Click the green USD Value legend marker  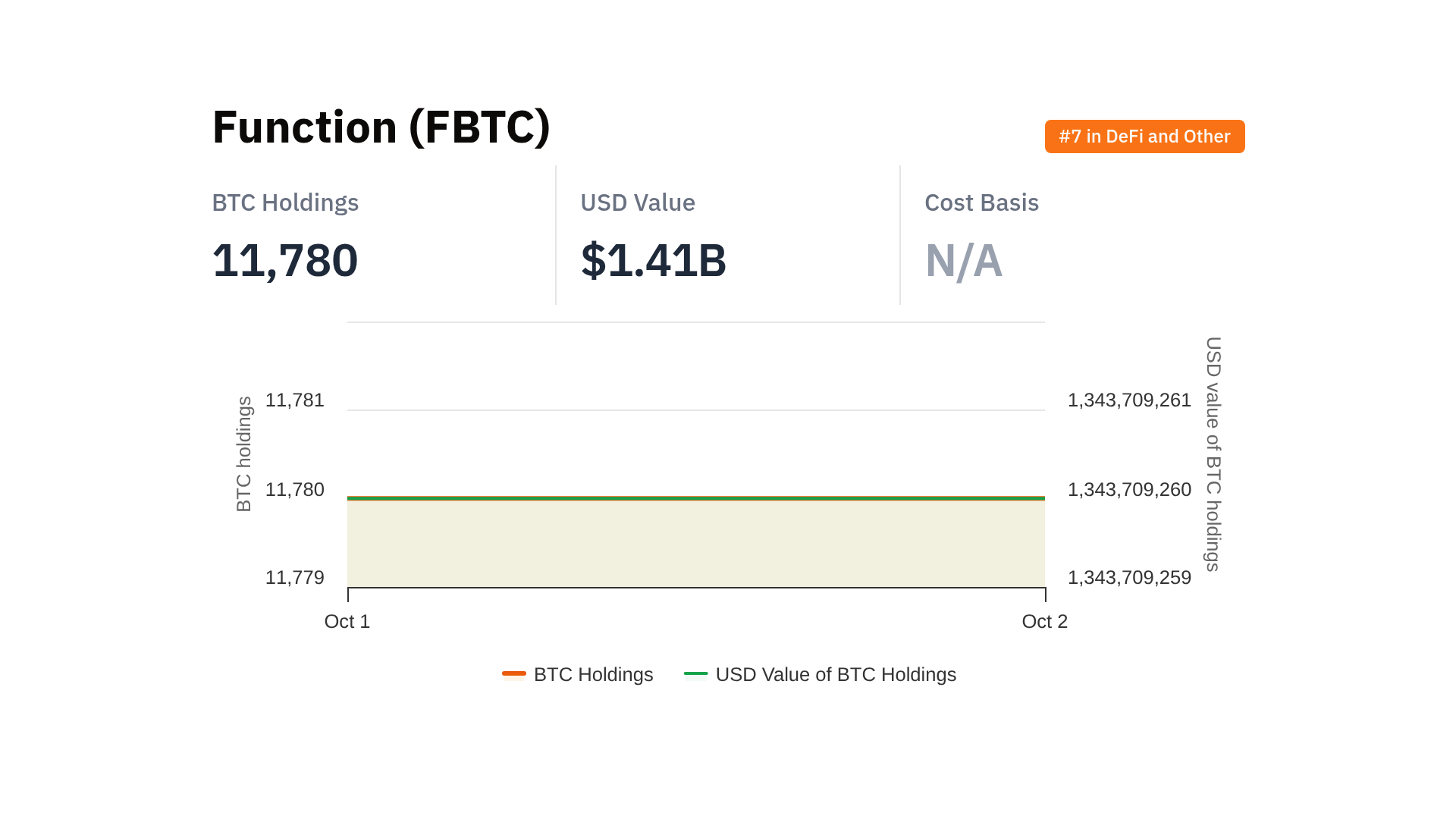point(695,673)
